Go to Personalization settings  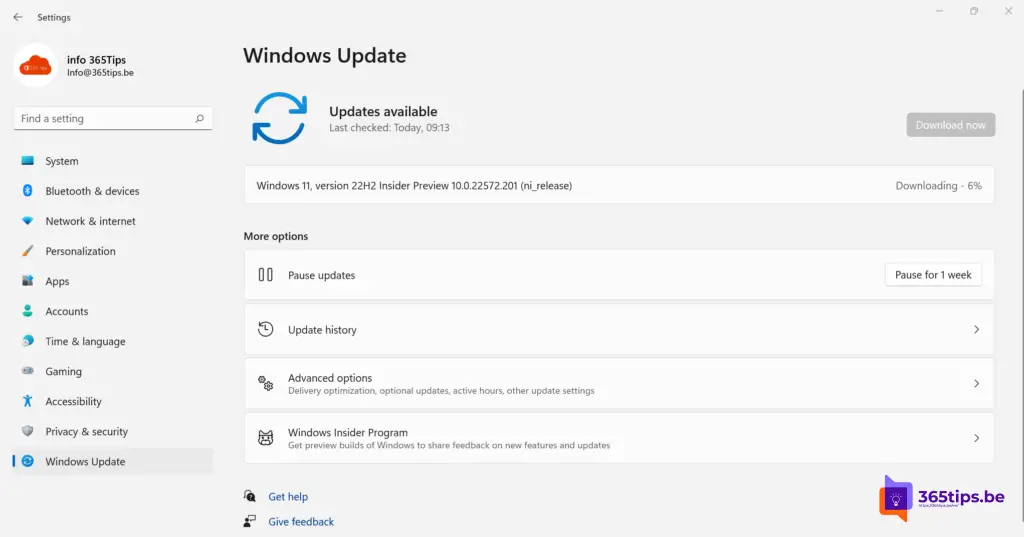pyautogui.click(x=80, y=251)
